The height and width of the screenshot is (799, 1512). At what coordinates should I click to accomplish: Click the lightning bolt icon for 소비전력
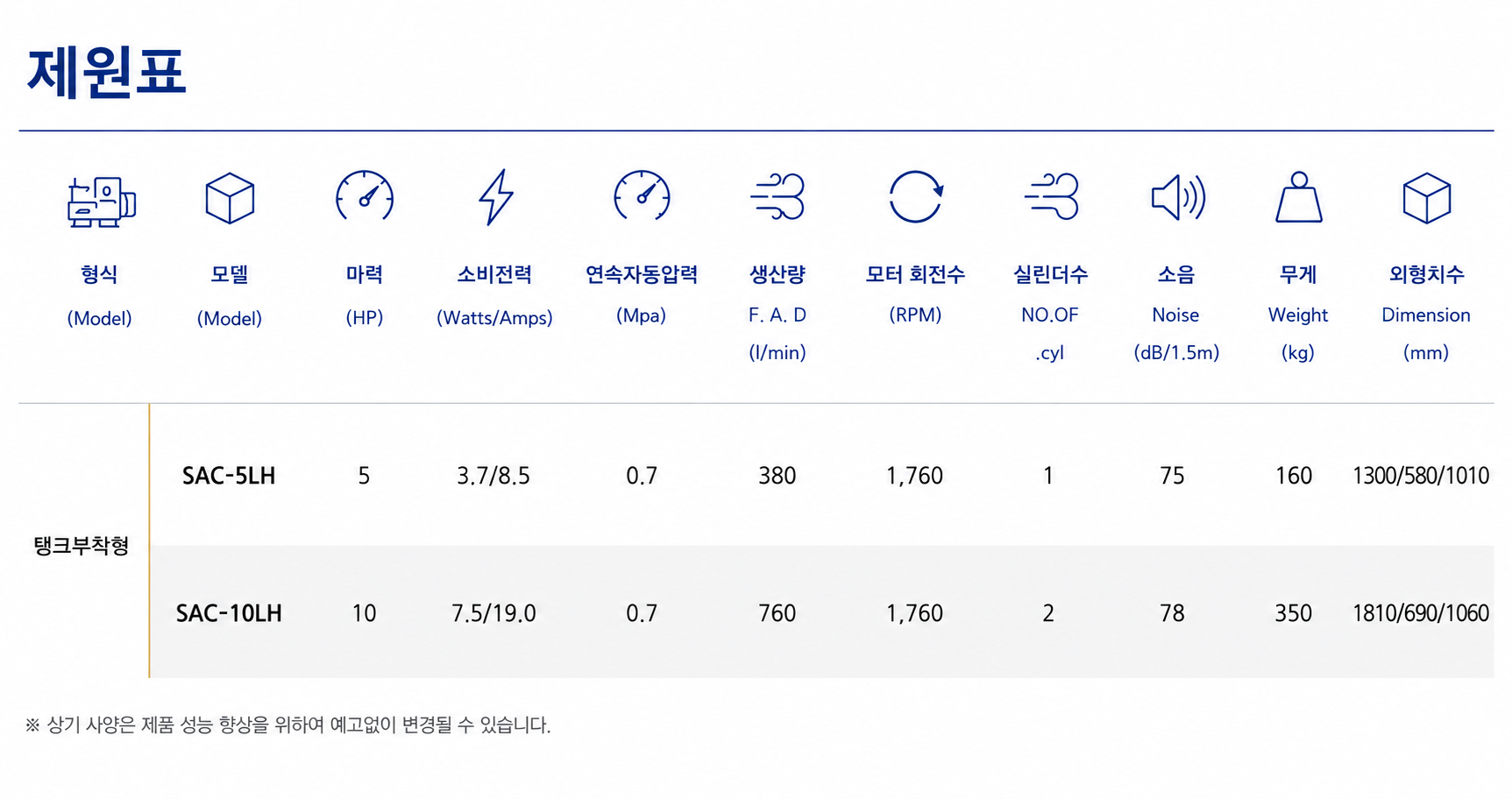(496, 197)
